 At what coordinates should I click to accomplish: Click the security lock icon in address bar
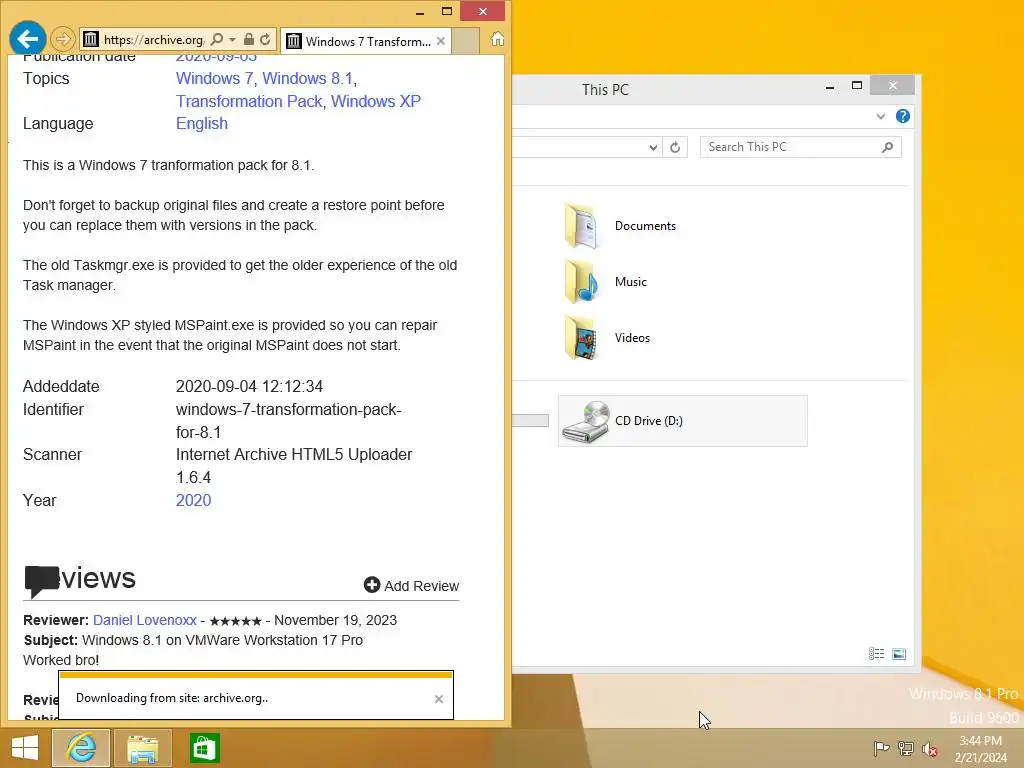[249, 40]
